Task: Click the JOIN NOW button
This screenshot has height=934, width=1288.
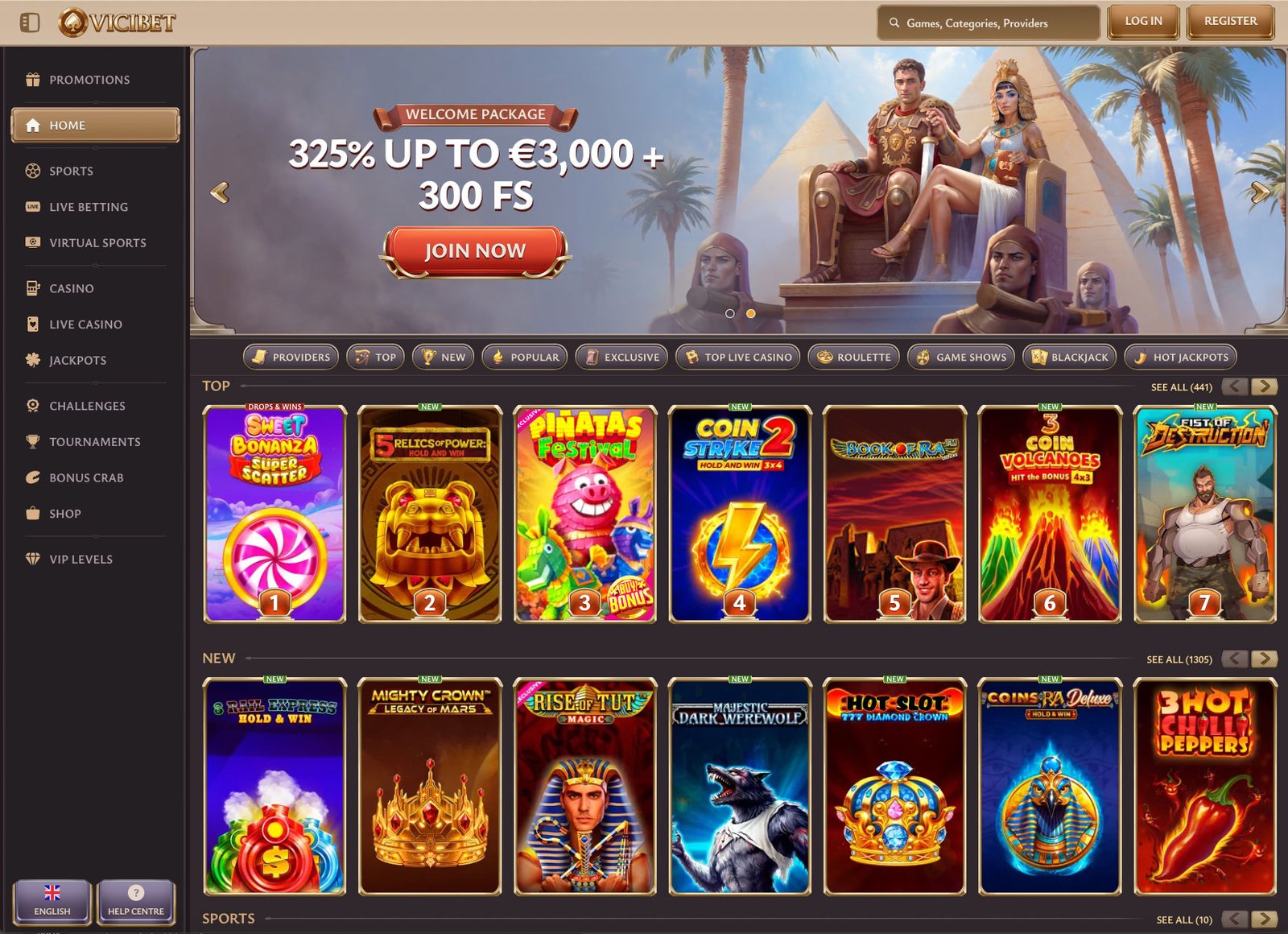Action: pyautogui.click(x=476, y=251)
